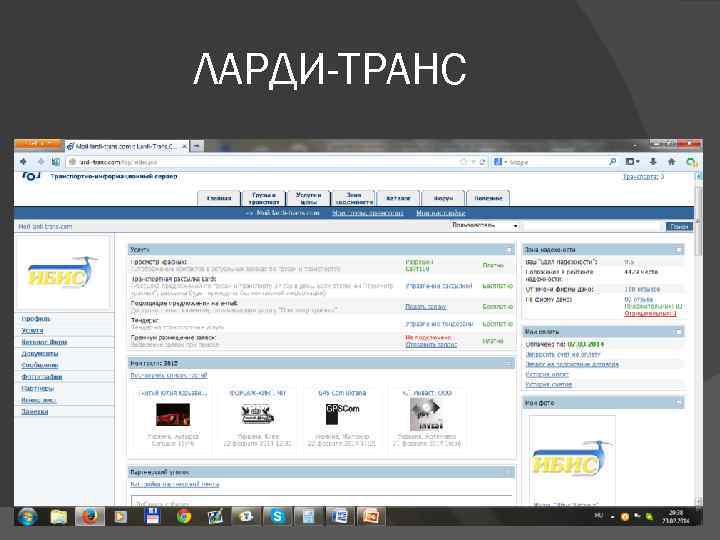This screenshot has width=720, height=540.
Task: Collapse the Зона надежности panel
Action: [678, 250]
